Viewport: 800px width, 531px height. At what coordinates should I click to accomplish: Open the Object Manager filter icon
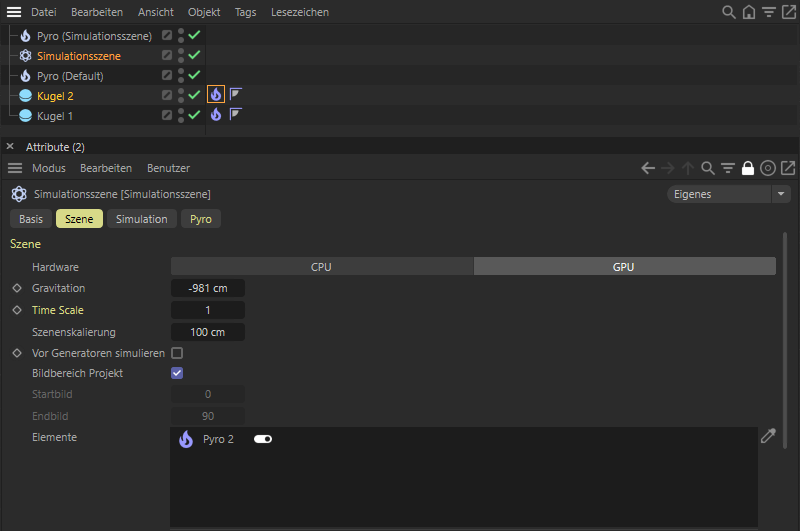click(768, 12)
